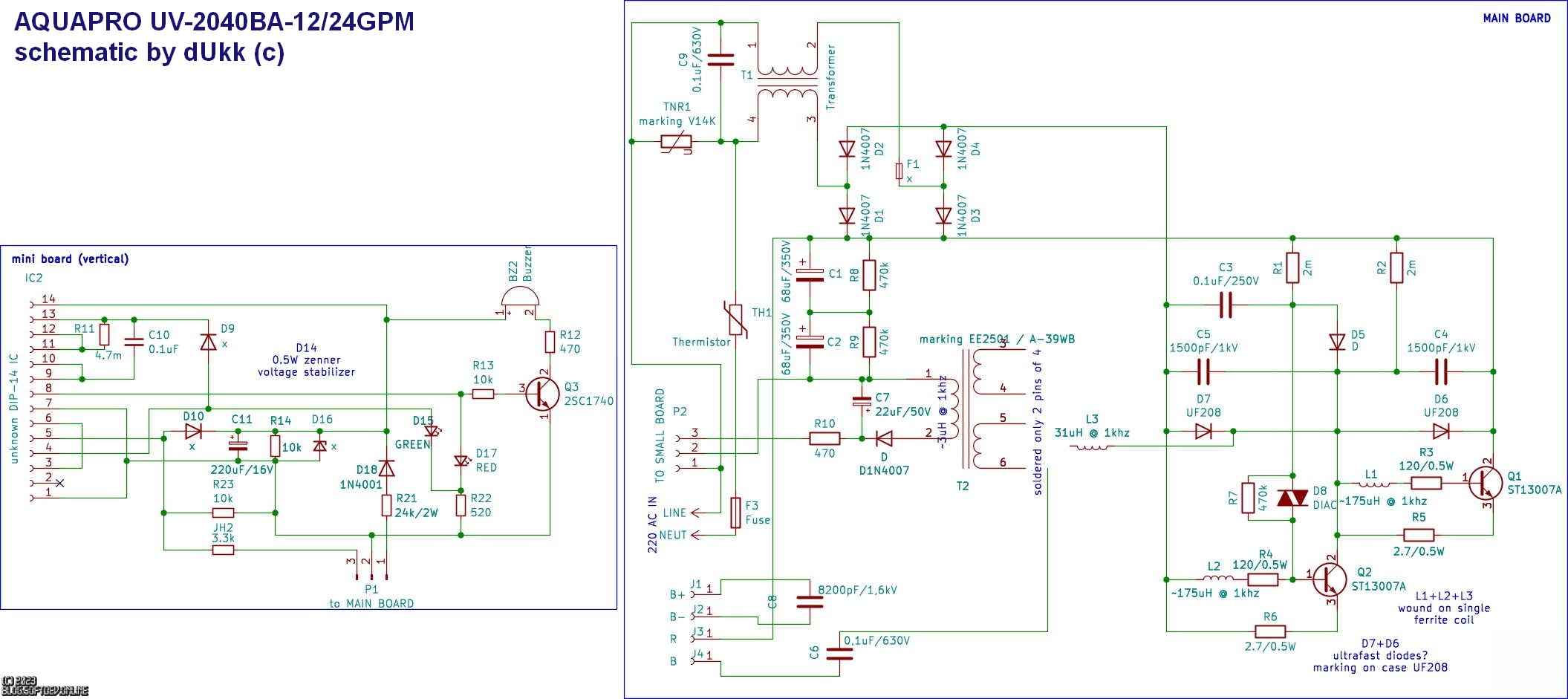Click the 'IC2' label
The image size is (1568, 699).
click(33, 278)
